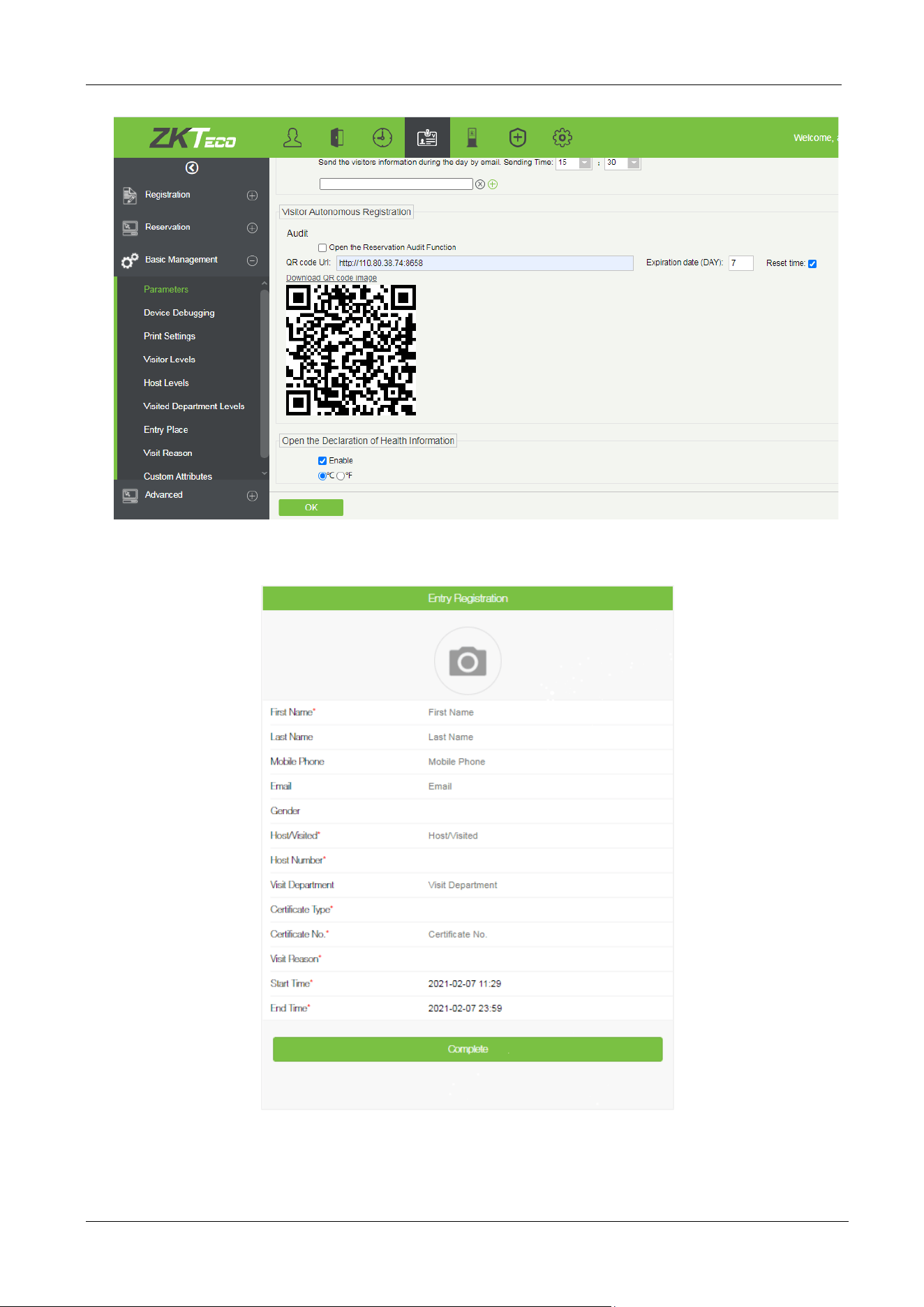Open the Visit Reason item
Screen dimensions: 924x1307
[167, 453]
